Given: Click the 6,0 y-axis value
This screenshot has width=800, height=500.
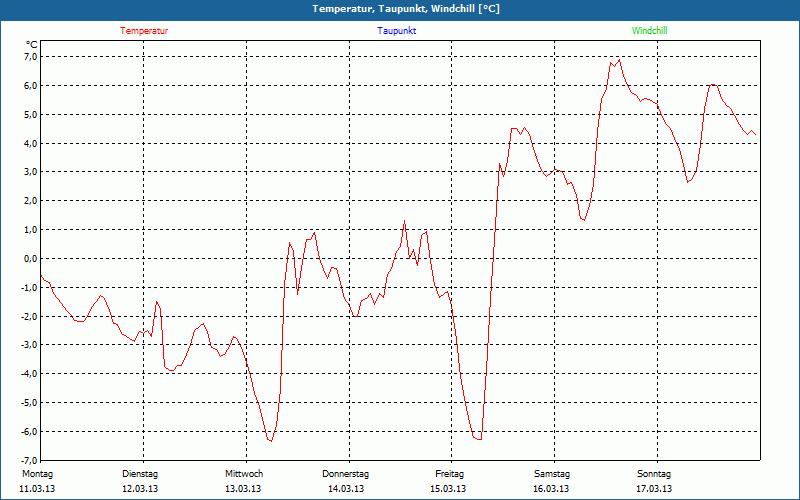Looking at the screenshot, I should tap(30, 86).
